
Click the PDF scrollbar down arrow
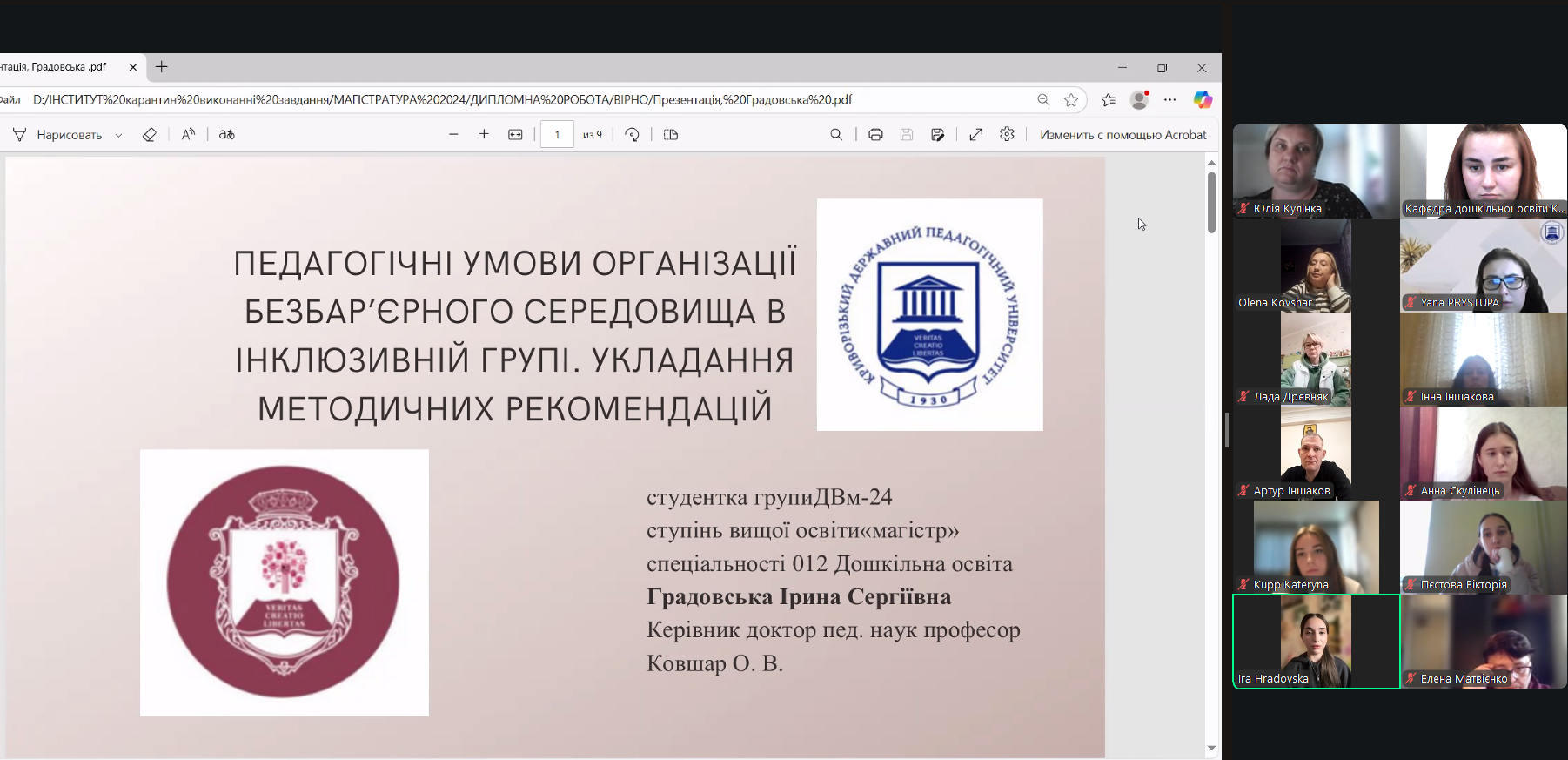(1211, 749)
